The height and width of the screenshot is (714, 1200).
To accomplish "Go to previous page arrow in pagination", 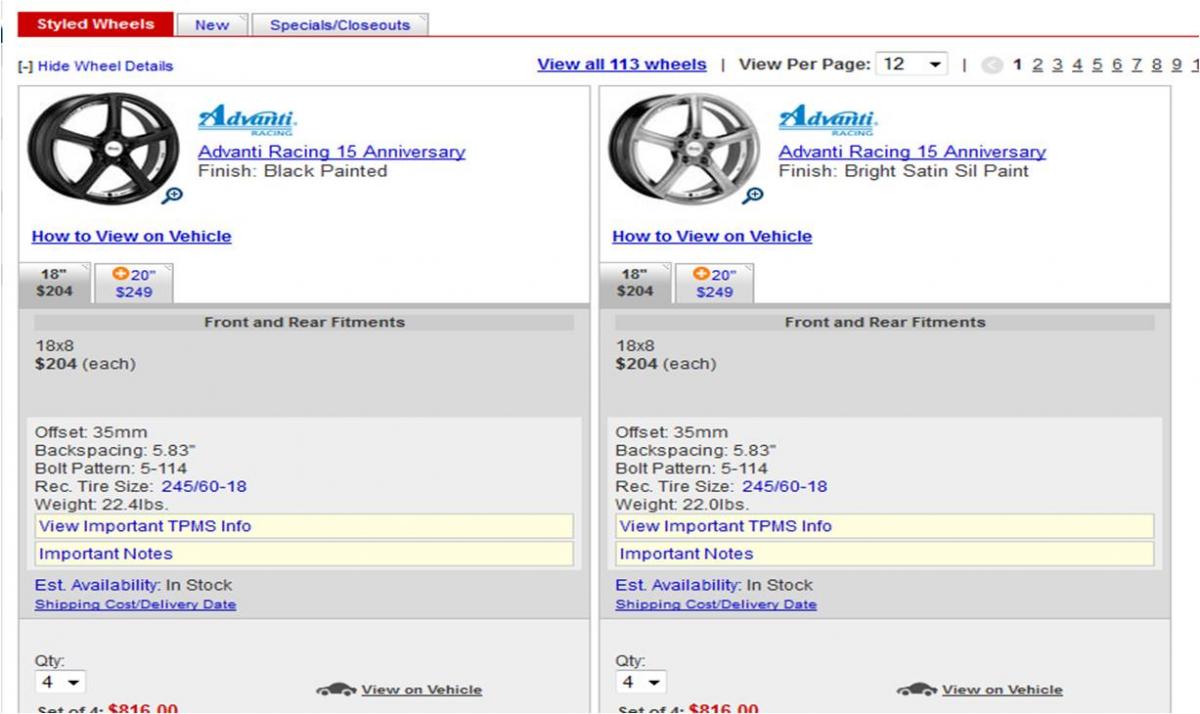I will coord(992,65).
